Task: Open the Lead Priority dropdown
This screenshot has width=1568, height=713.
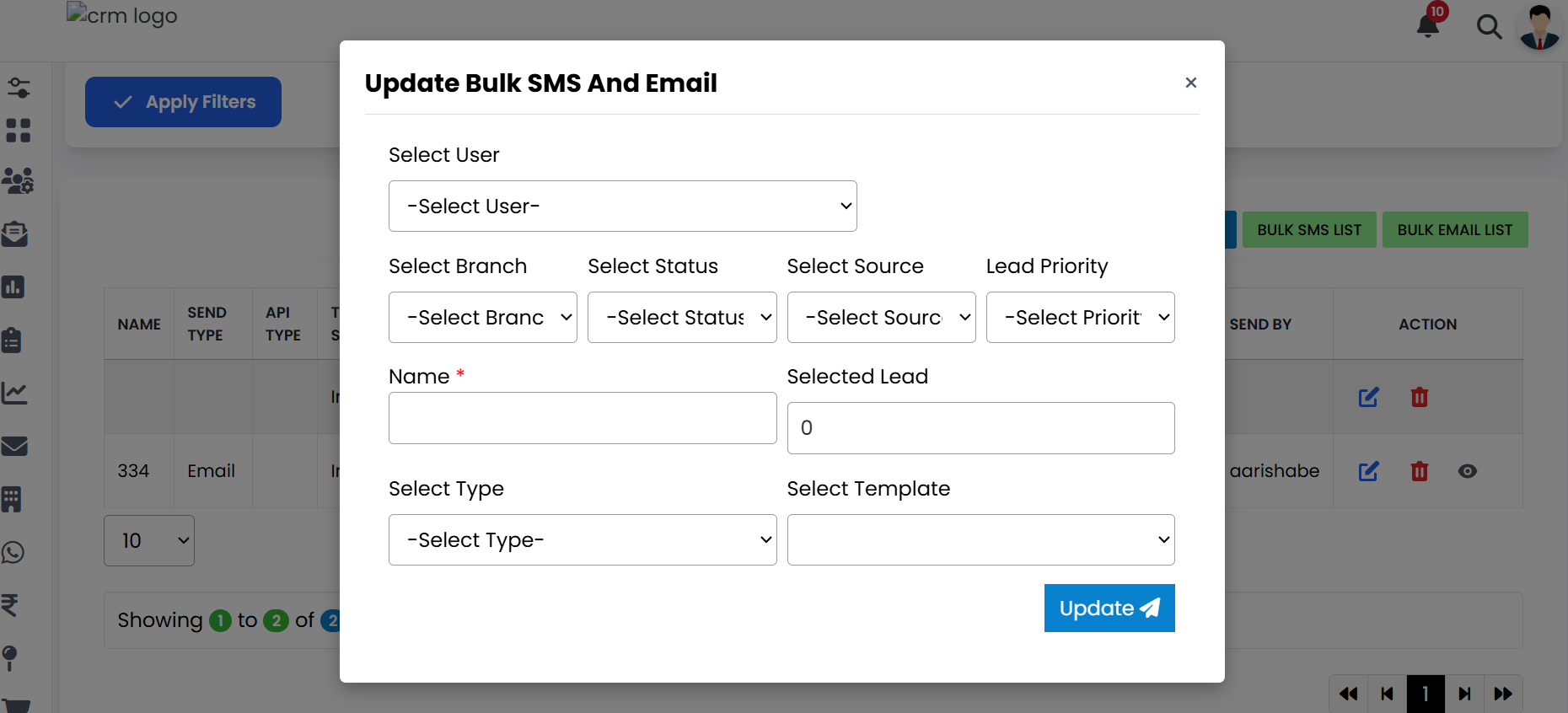Action: coord(1080,318)
